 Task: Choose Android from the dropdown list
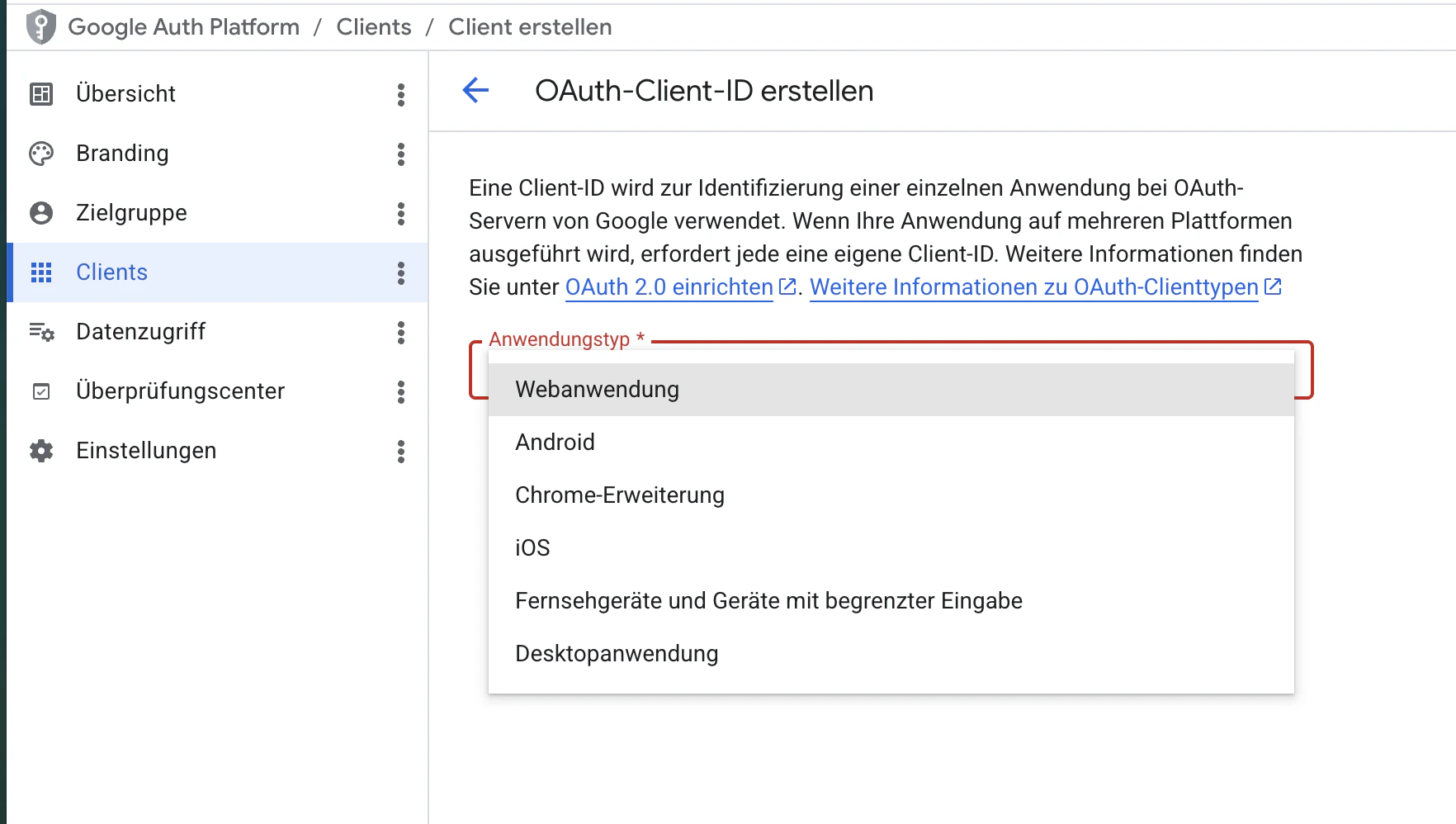tap(891, 443)
